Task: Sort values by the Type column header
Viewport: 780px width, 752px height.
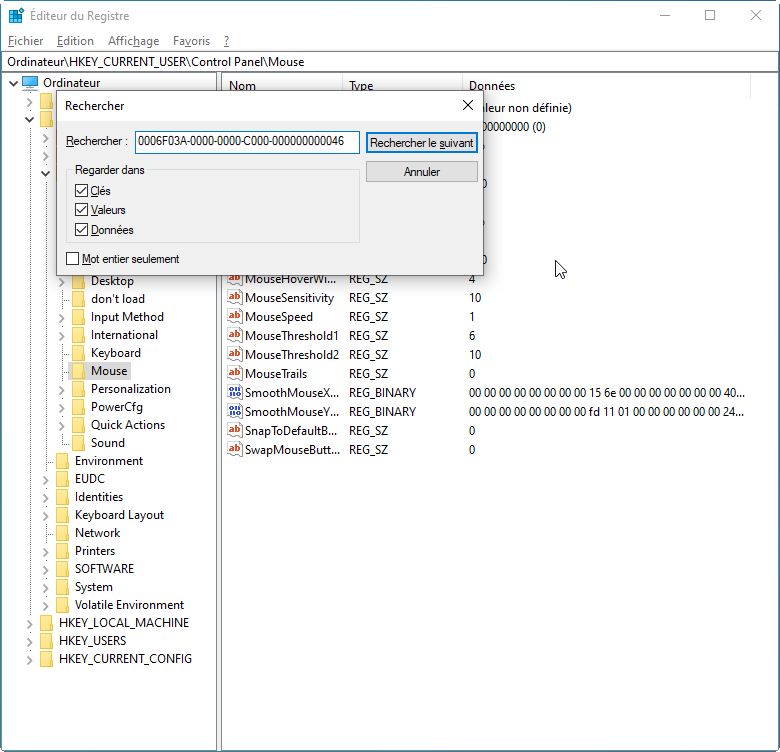Action: [400, 86]
